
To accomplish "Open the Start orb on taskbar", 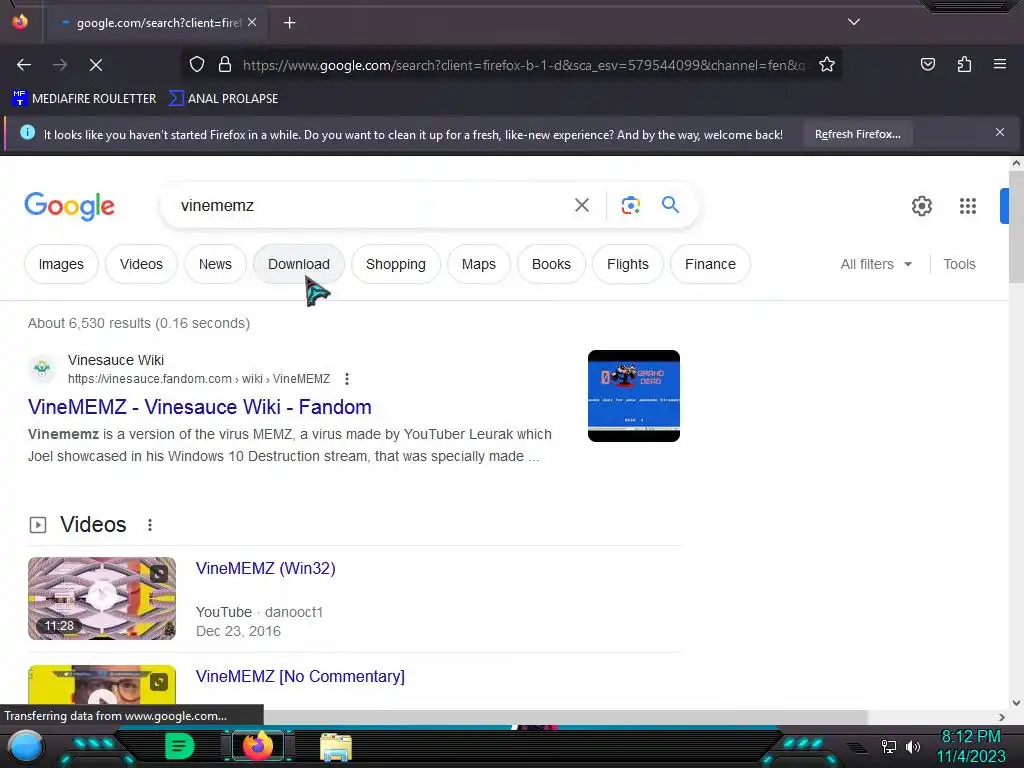I will pos(25,747).
